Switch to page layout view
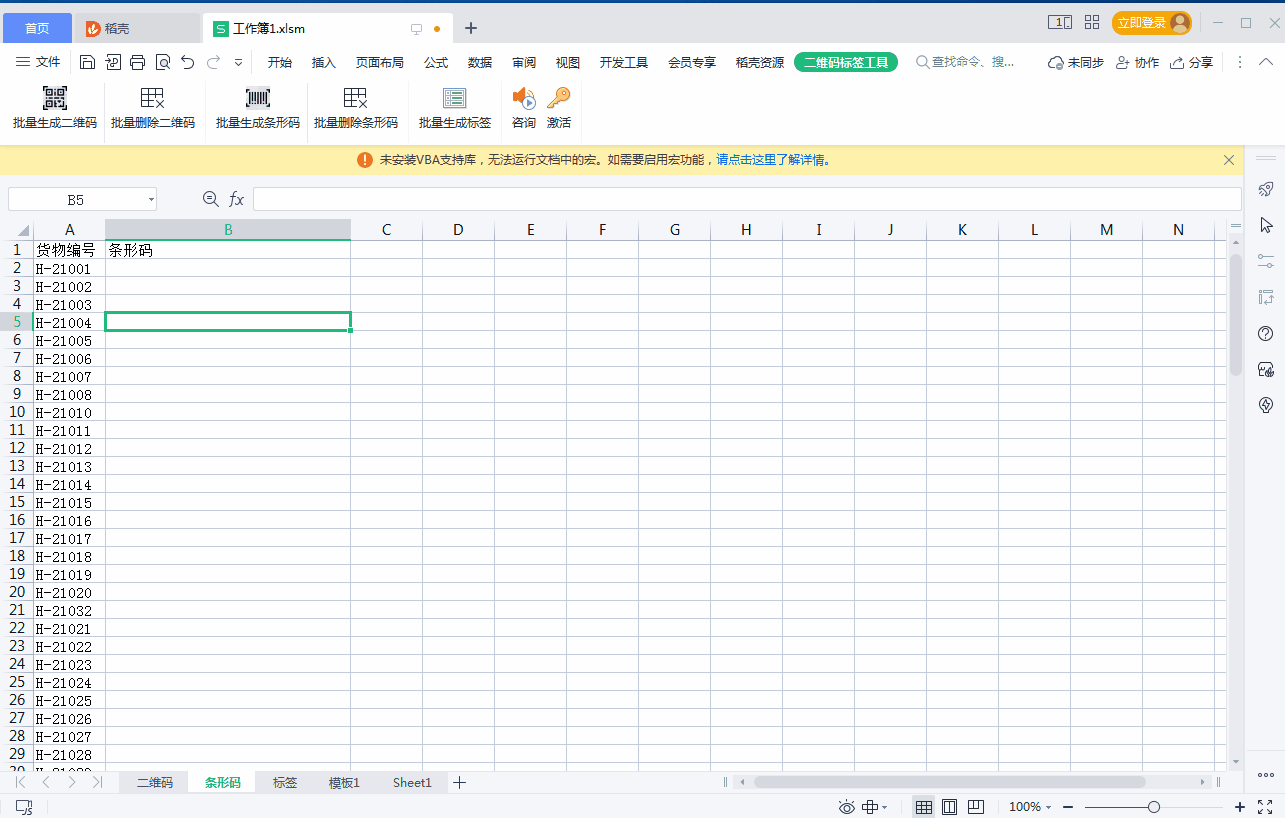1285x818 pixels. click(950, 807)
